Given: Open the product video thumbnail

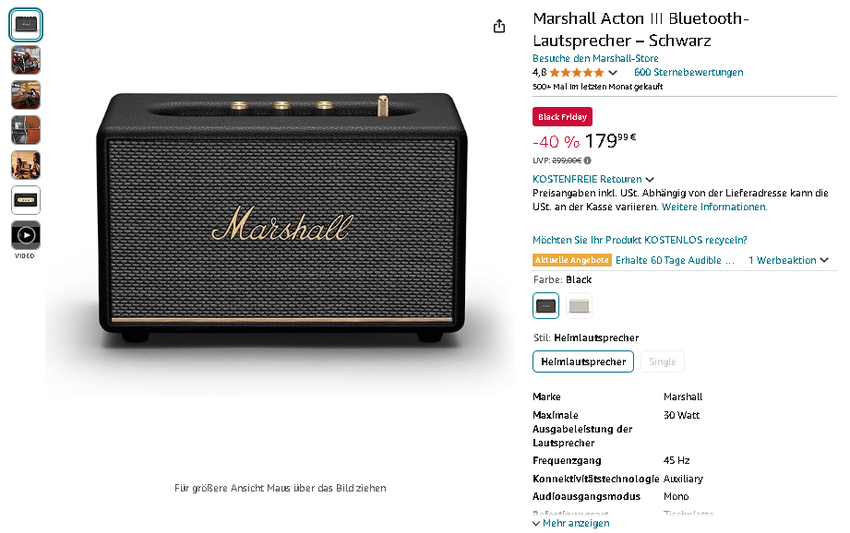Looking at the screenshot, I should pyautogui.click(x=26, y=235).
